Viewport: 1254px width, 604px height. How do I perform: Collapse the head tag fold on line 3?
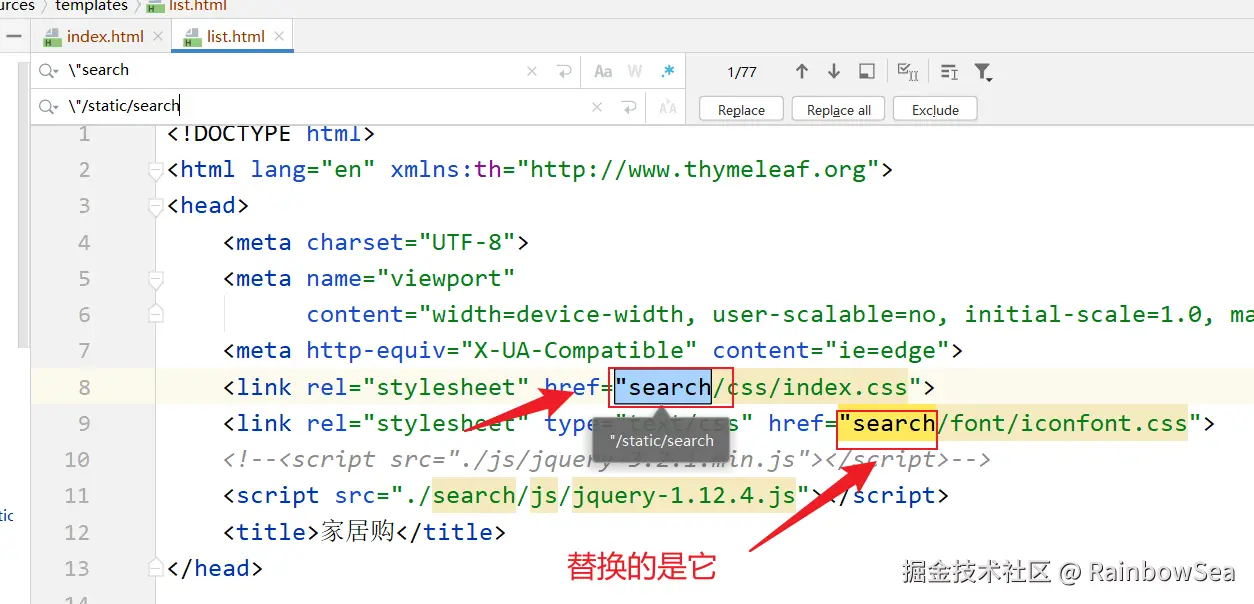(x=155, y=207)
